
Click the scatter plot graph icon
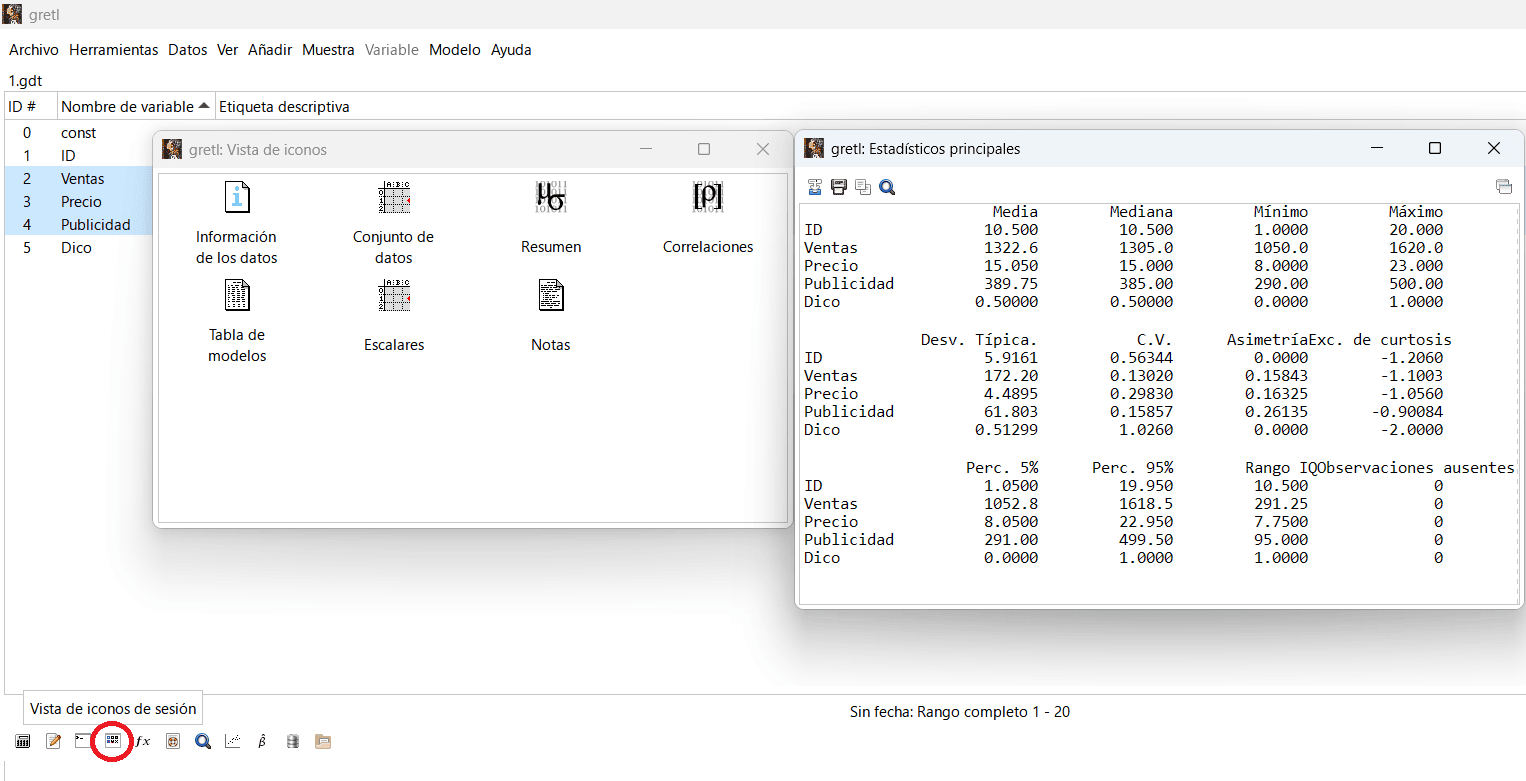(232, 741)
